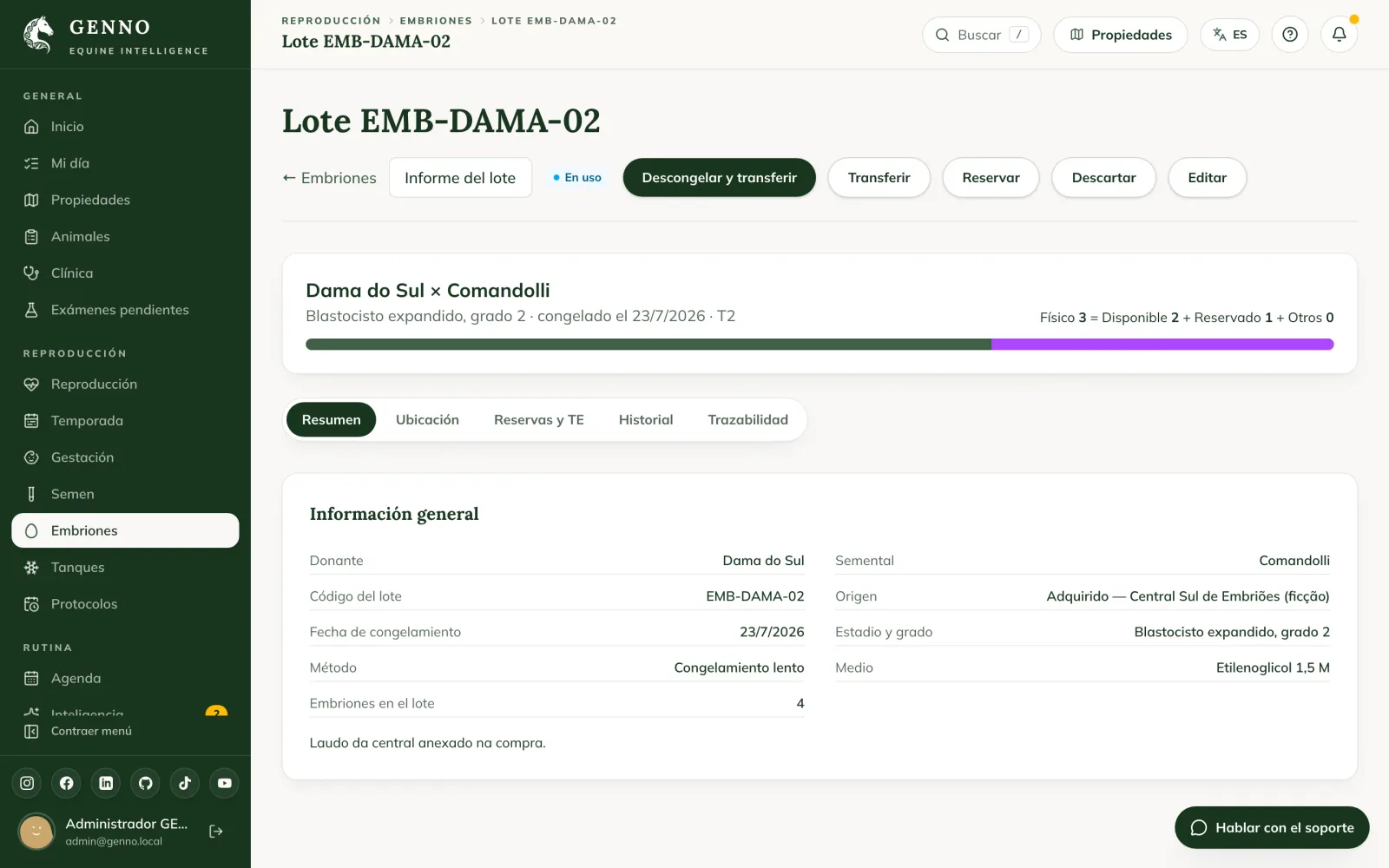The width and height of the screenshot is (1389, 868).
Task: Go to Temporada
Action: 125,421
